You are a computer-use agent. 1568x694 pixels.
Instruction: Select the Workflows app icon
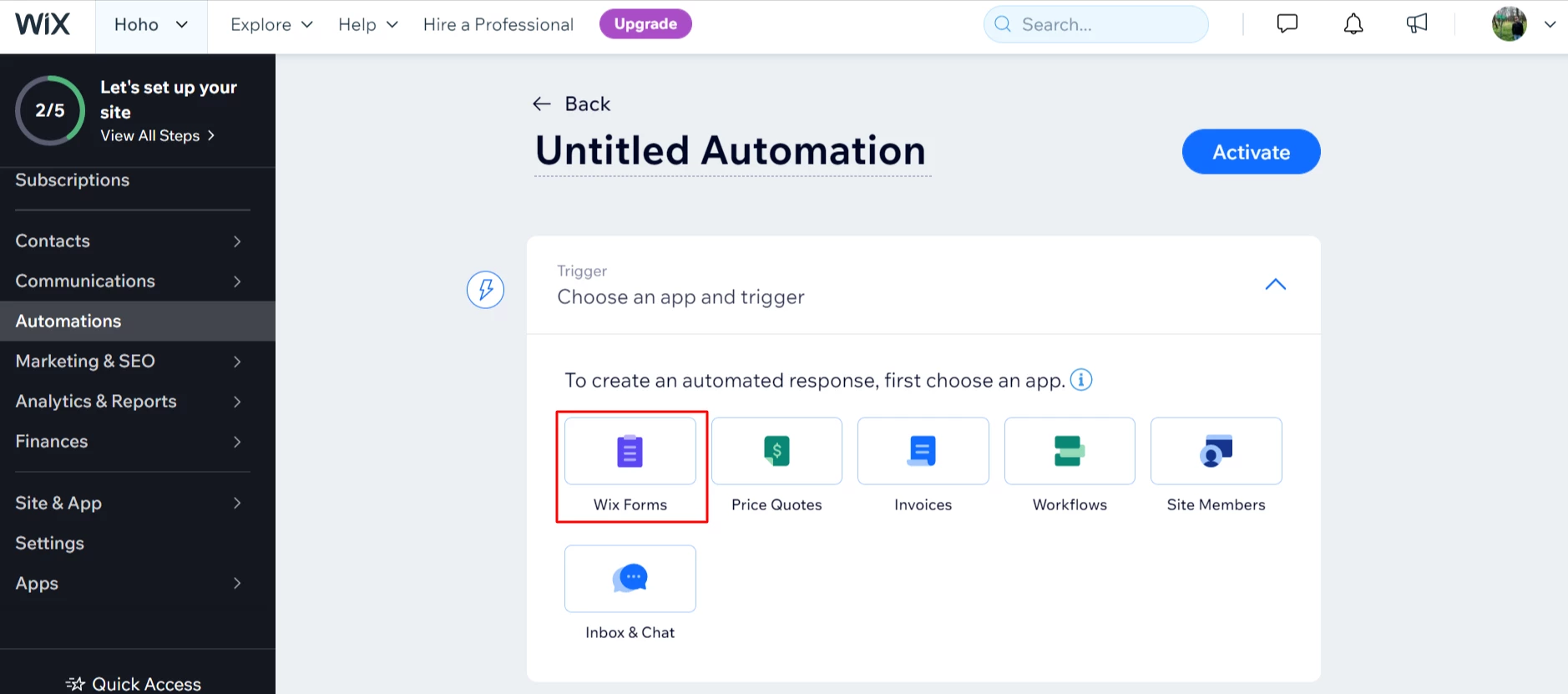(1070, 451)
